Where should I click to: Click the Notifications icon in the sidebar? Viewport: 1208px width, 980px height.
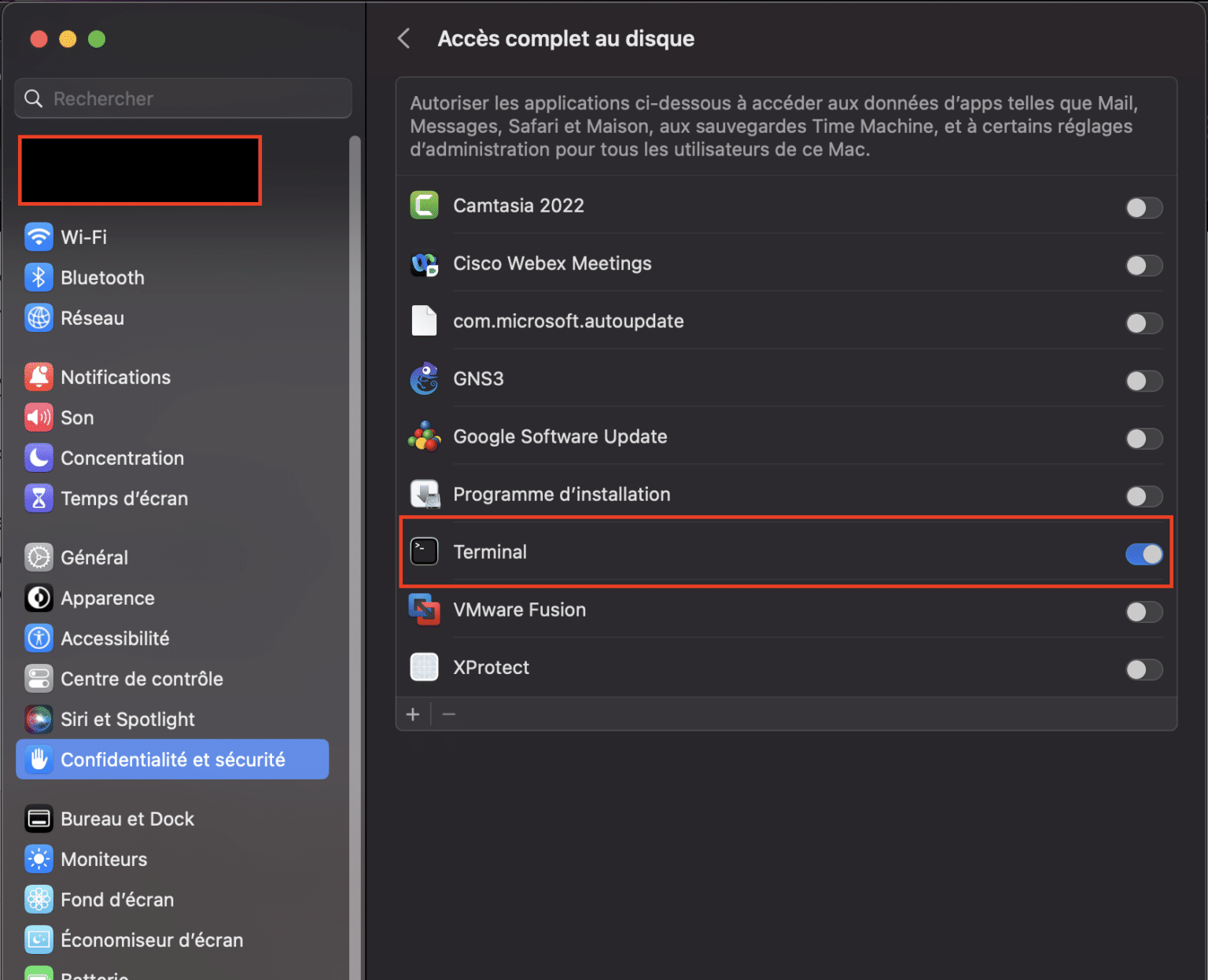[39, 377]
